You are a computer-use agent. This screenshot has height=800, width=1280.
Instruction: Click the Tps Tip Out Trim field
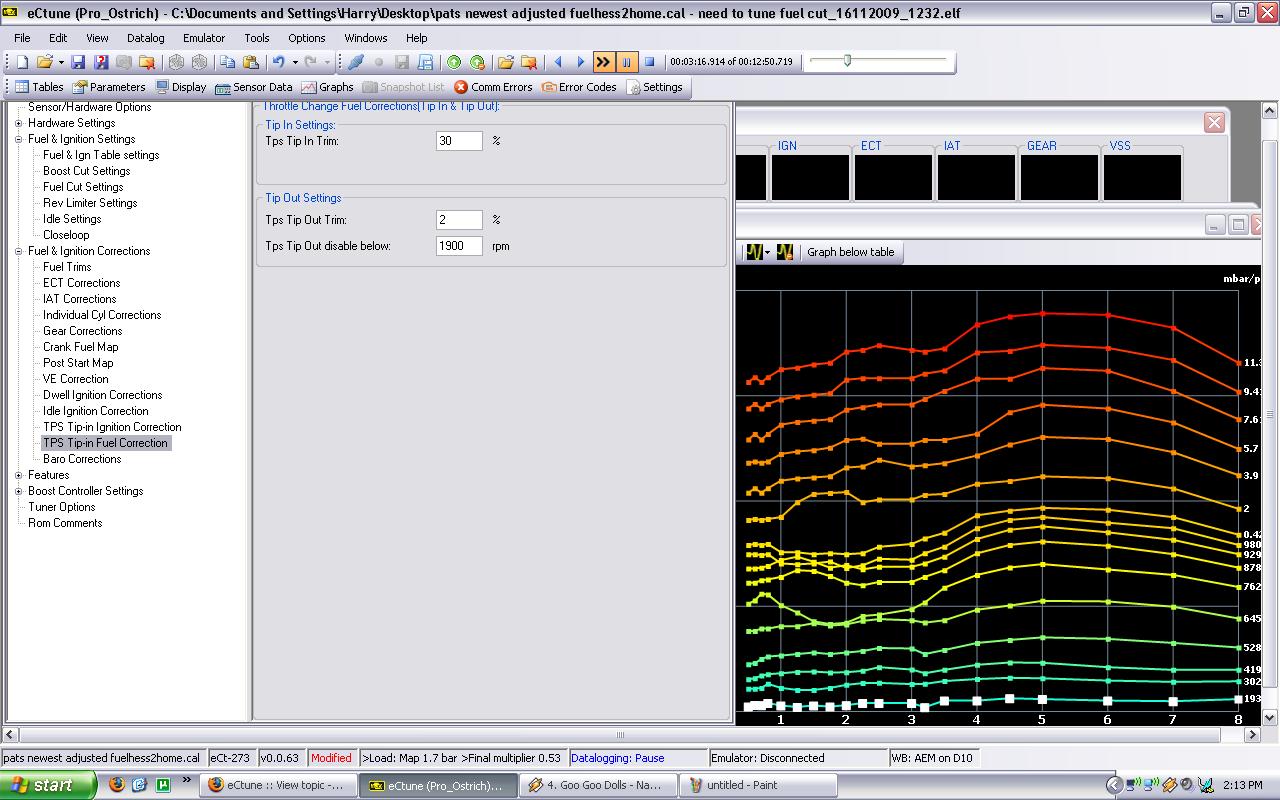[460, 220]
